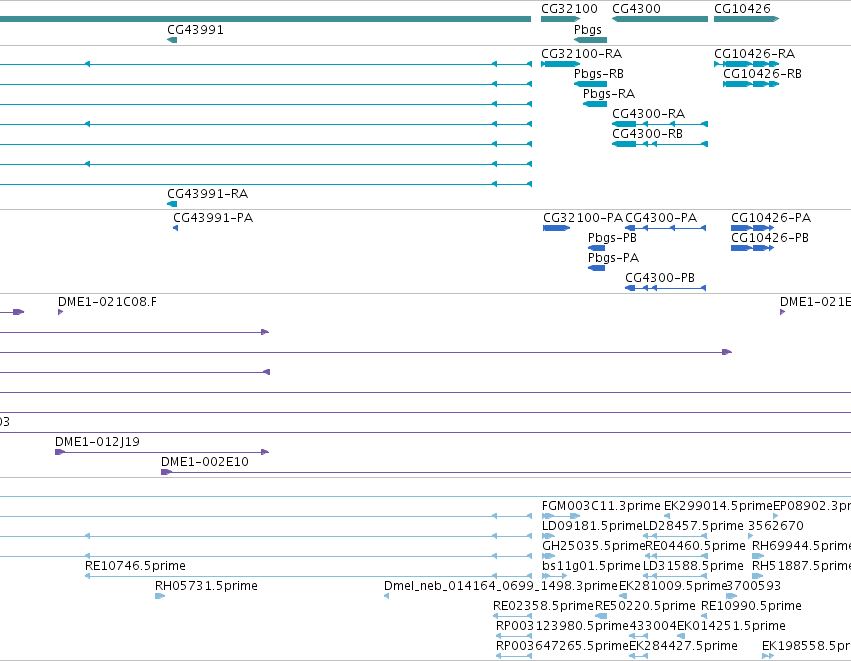Select the CG32100-PA protein label
Screen dimensions: 851x661
583,218
